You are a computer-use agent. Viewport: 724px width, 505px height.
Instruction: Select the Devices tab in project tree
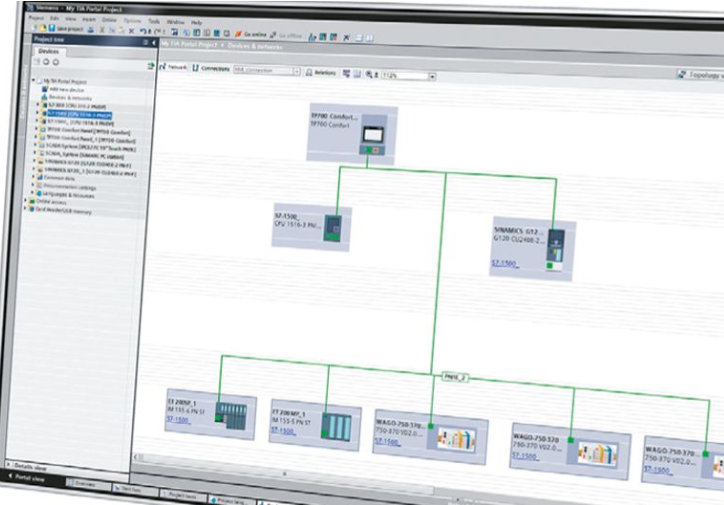[x=48, y=51]
